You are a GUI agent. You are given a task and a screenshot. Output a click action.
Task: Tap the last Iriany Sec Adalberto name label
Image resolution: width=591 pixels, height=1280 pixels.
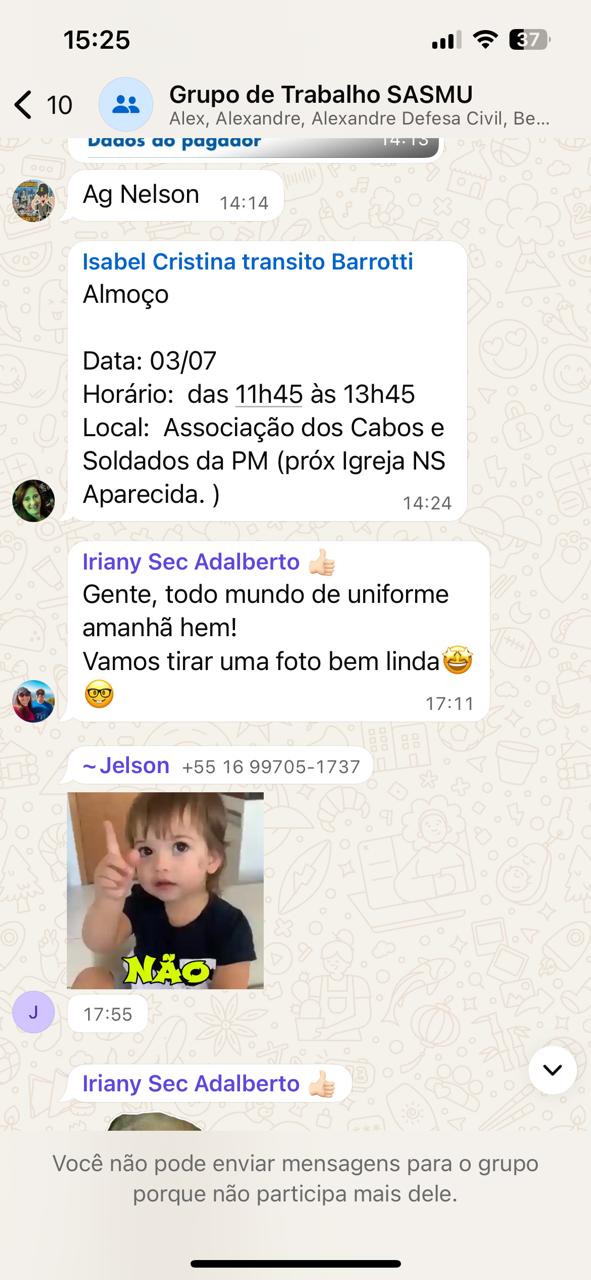tap(191, 1084)
